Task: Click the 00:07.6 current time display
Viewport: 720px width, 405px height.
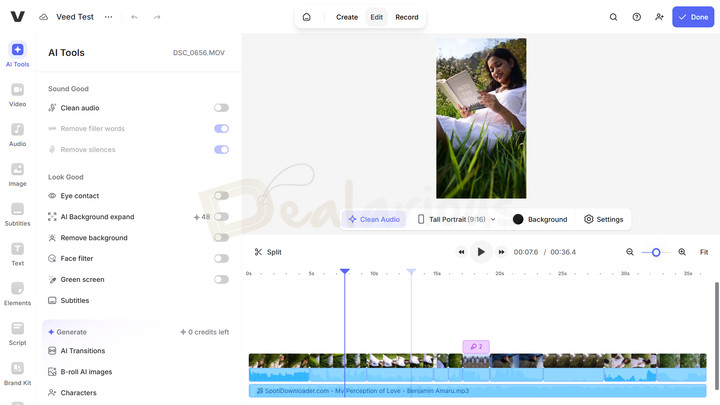Action: coord(526,252)
